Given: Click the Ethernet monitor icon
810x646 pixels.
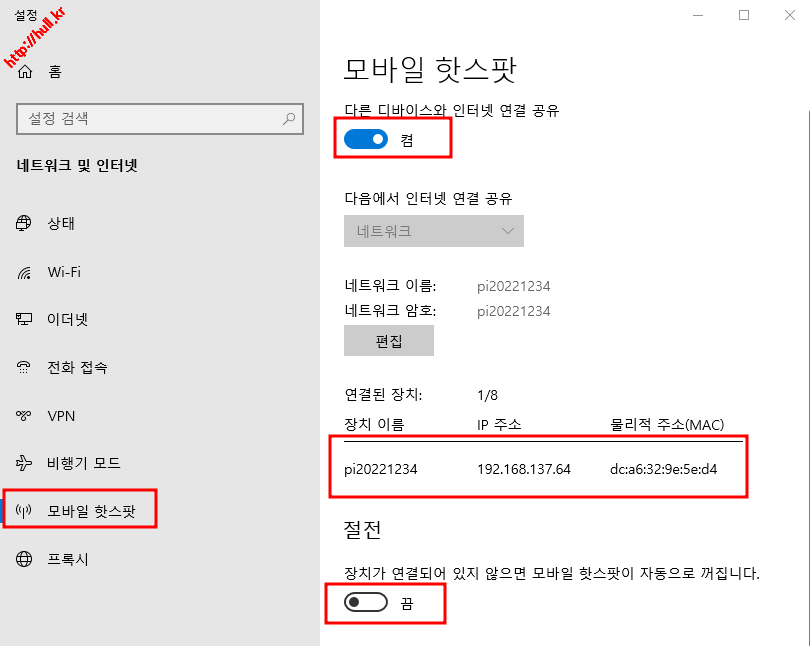Looking at the screenshot, I should pos(25,320).
